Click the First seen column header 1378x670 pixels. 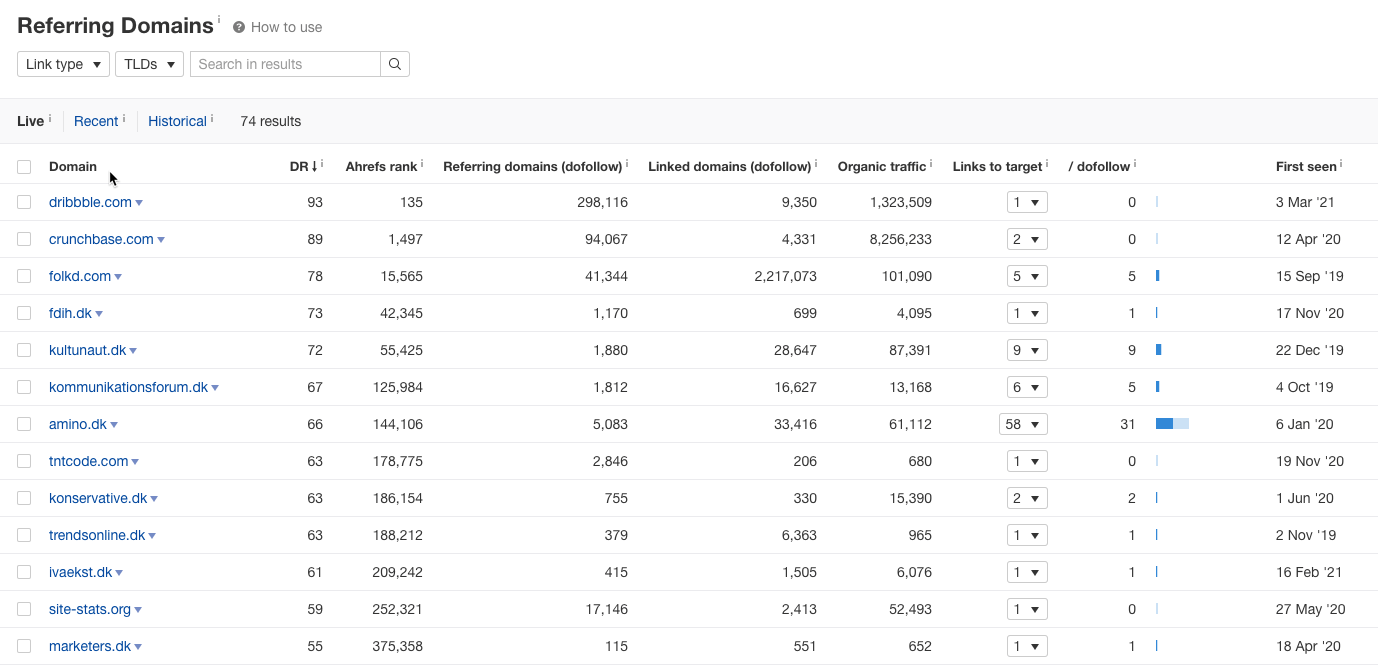click(x=1306, y=167)
